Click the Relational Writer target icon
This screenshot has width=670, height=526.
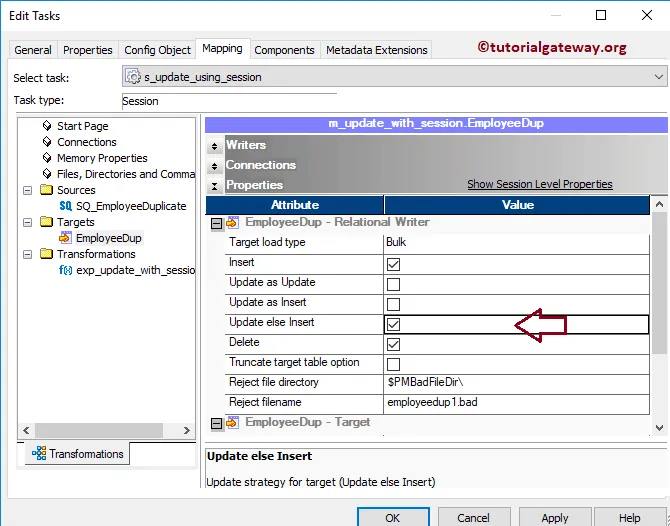[232, 222]
